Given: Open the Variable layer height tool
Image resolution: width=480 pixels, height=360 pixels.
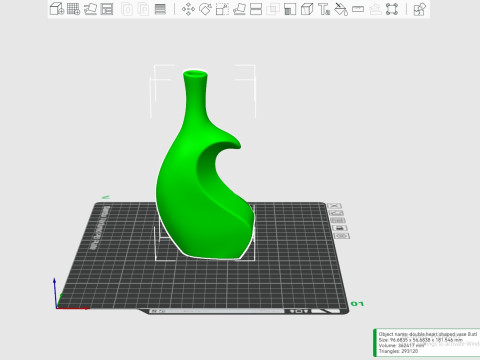Looking at the screenshot, I should pos(160,9).
